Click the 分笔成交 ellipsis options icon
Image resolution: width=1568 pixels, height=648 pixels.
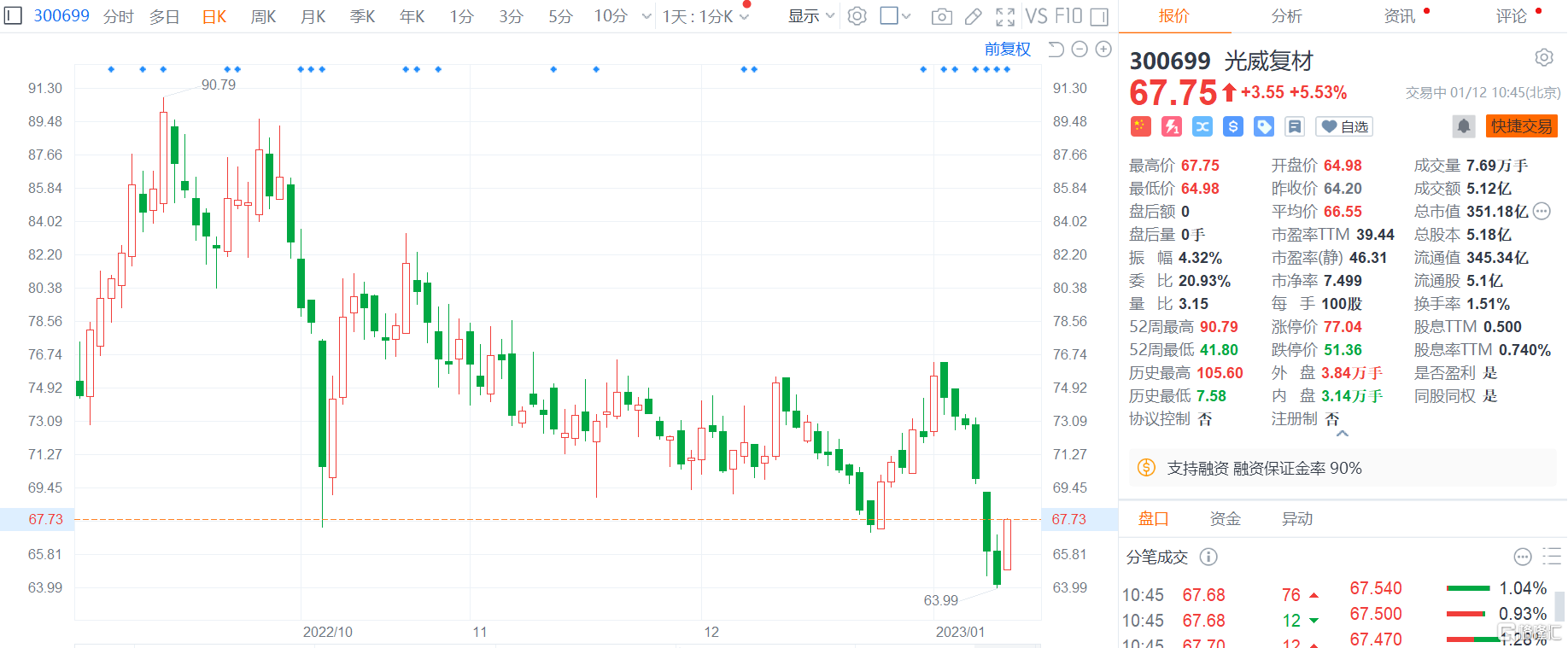pyautogui.click(x=1523, y=557)
